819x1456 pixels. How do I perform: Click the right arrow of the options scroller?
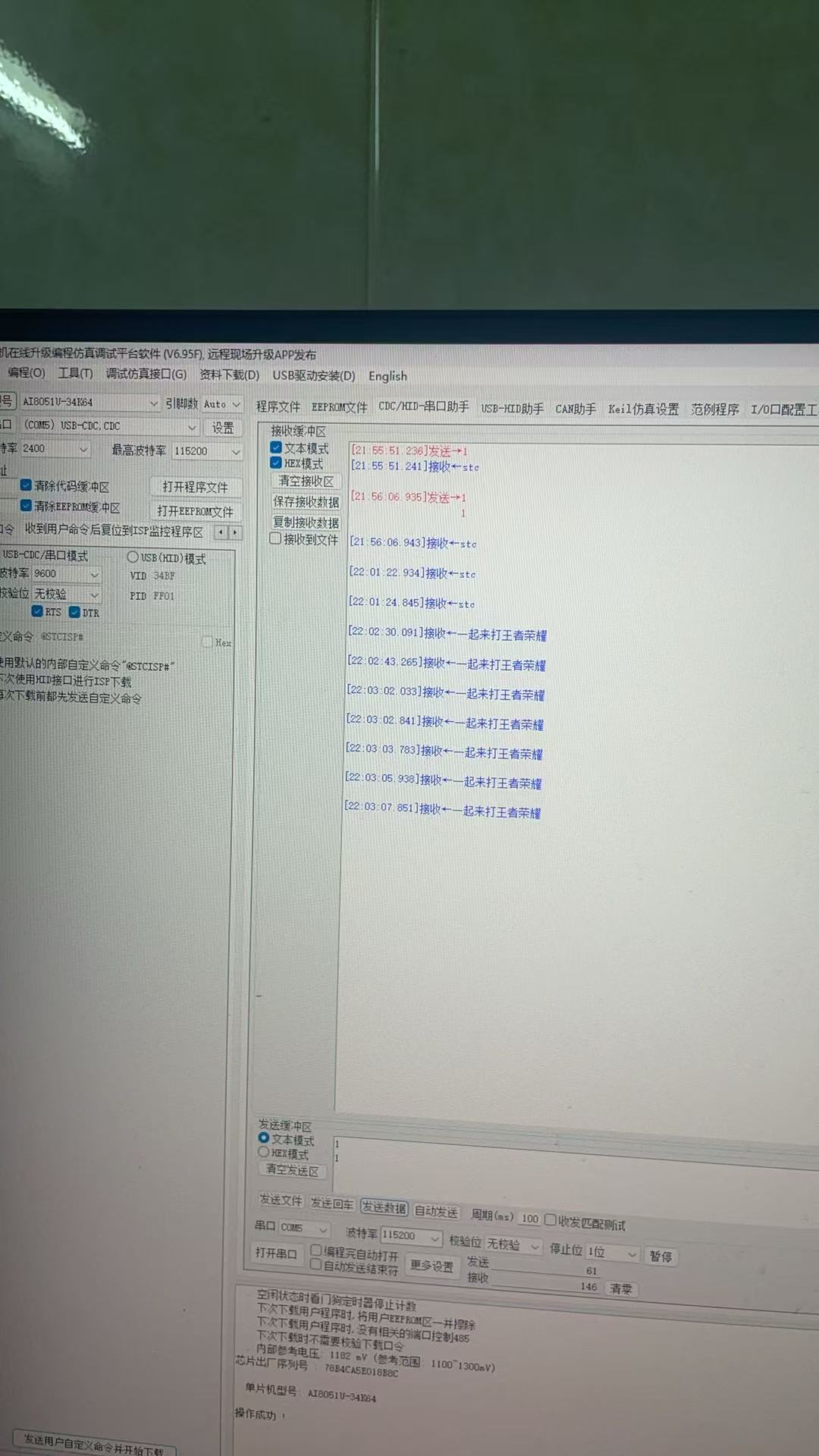(235, 533)
